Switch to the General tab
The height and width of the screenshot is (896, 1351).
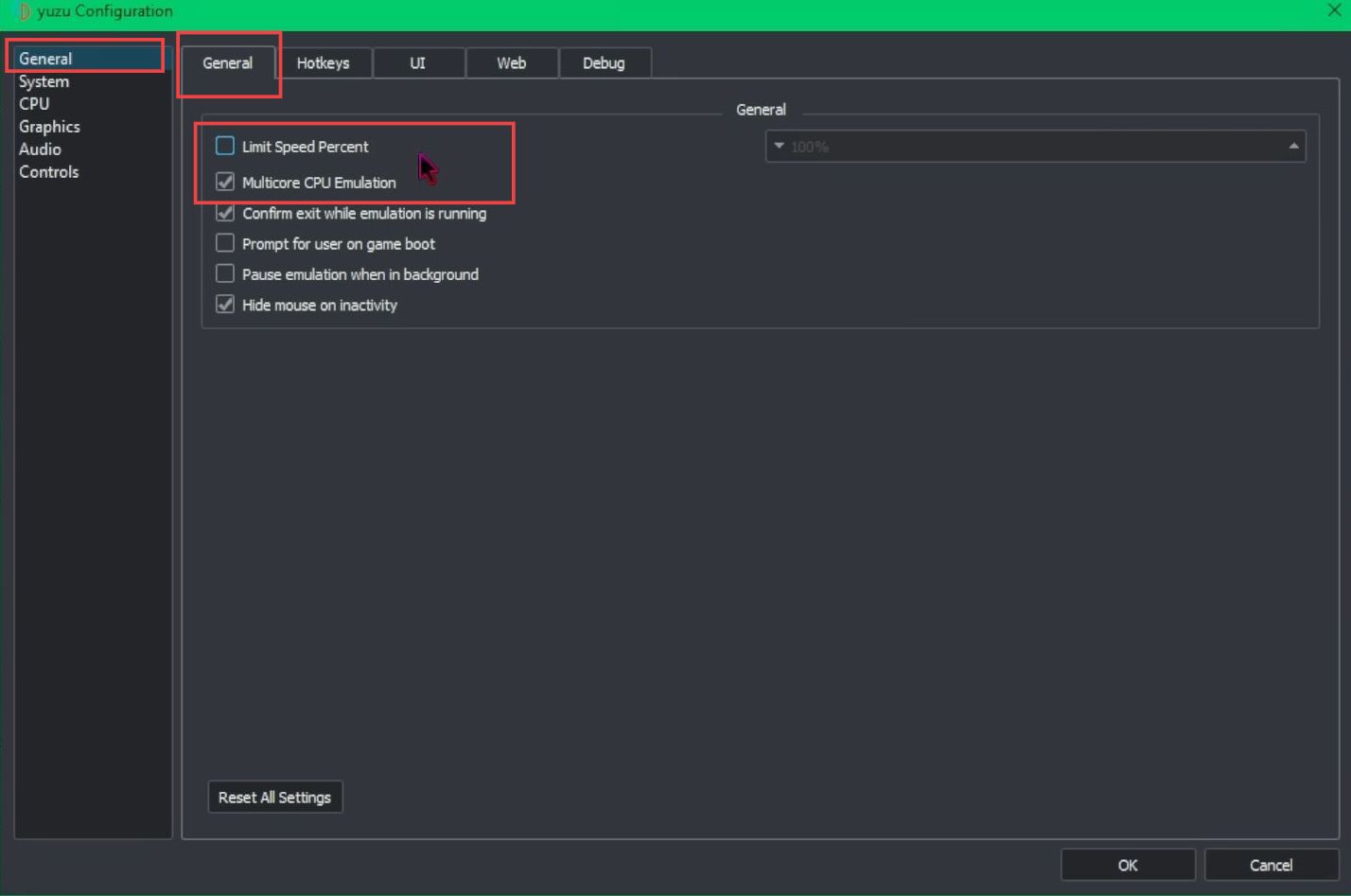pos(228,62)
